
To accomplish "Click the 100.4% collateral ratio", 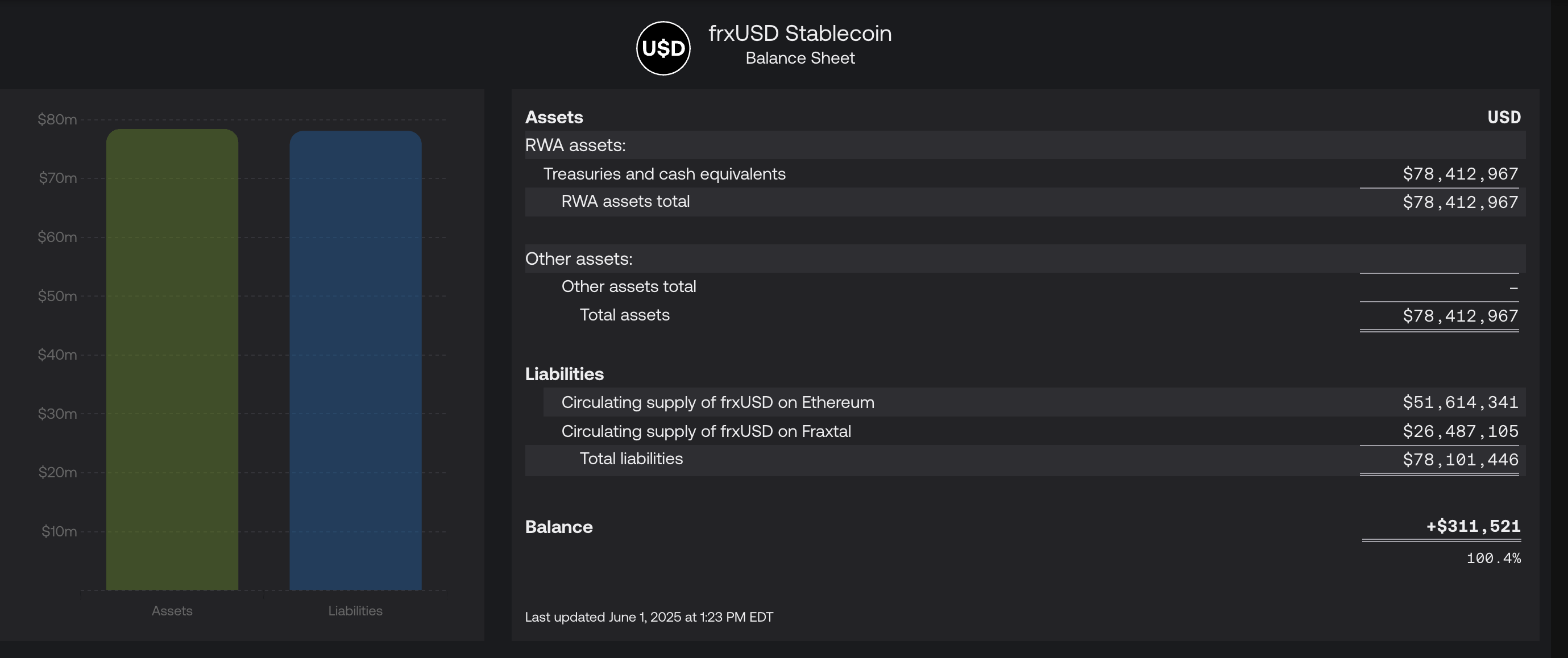I will tap(1493, 558).
